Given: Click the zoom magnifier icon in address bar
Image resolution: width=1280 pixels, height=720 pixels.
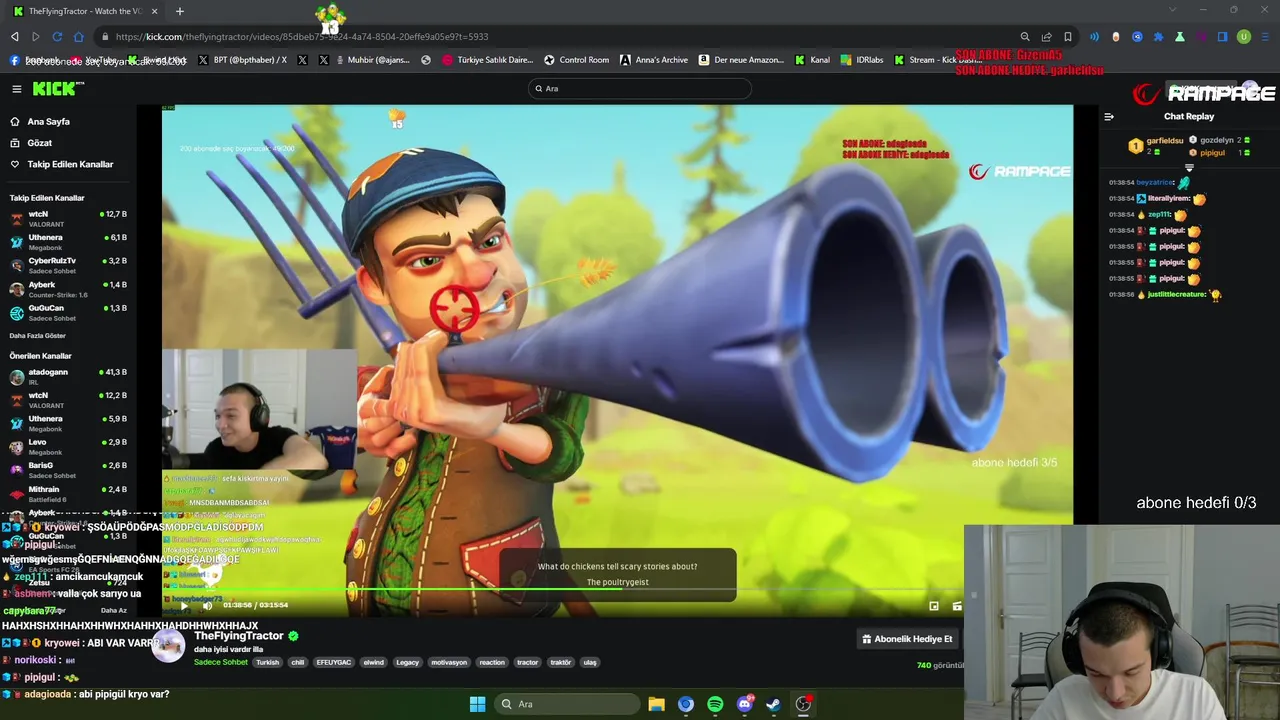Looking at the screenshot, I should 1025,37.
